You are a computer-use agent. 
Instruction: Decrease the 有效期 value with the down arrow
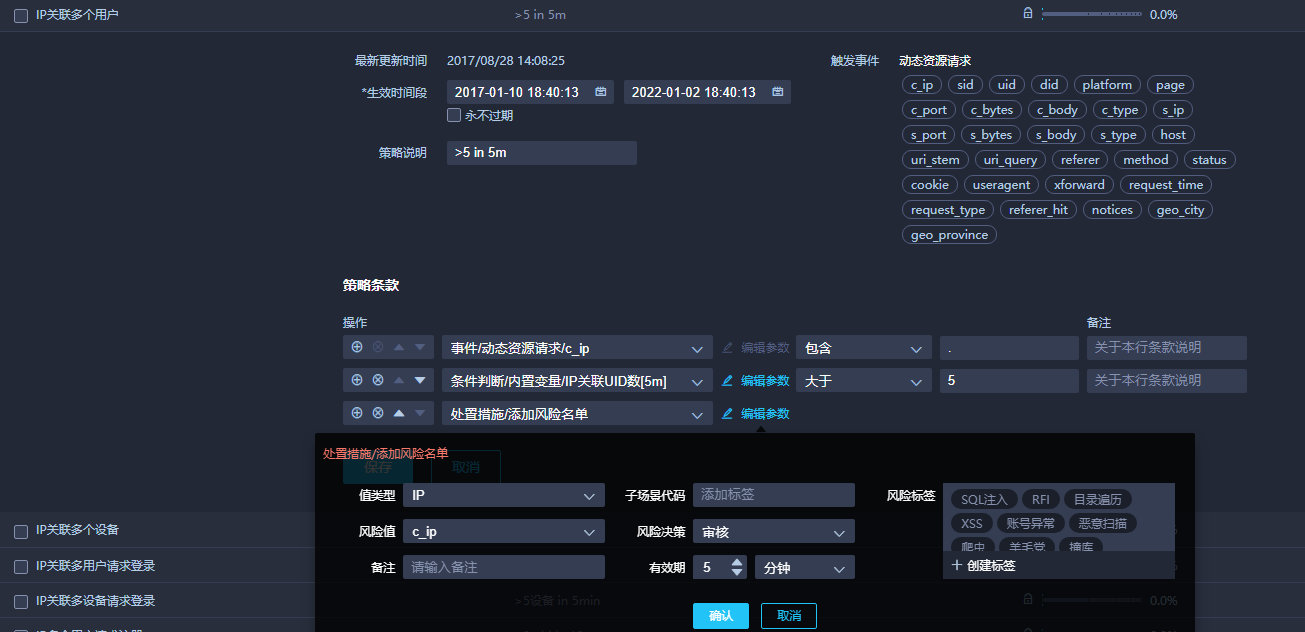[x=738, y=572]
